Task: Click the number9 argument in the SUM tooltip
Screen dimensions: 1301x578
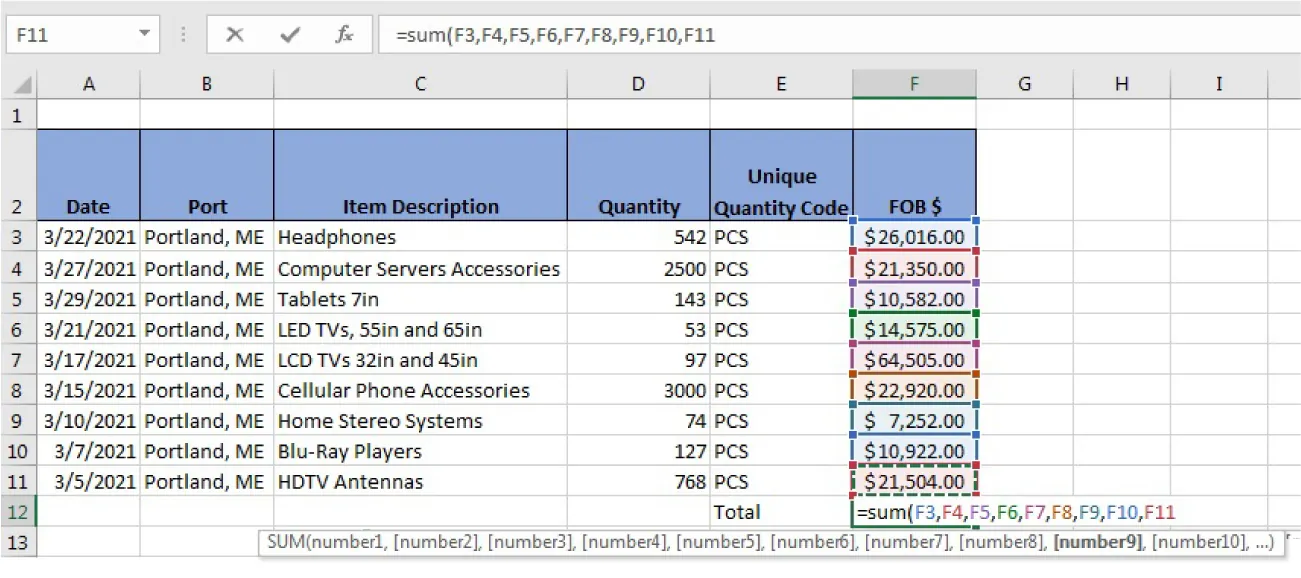Action: click(x=1097, y=543)
